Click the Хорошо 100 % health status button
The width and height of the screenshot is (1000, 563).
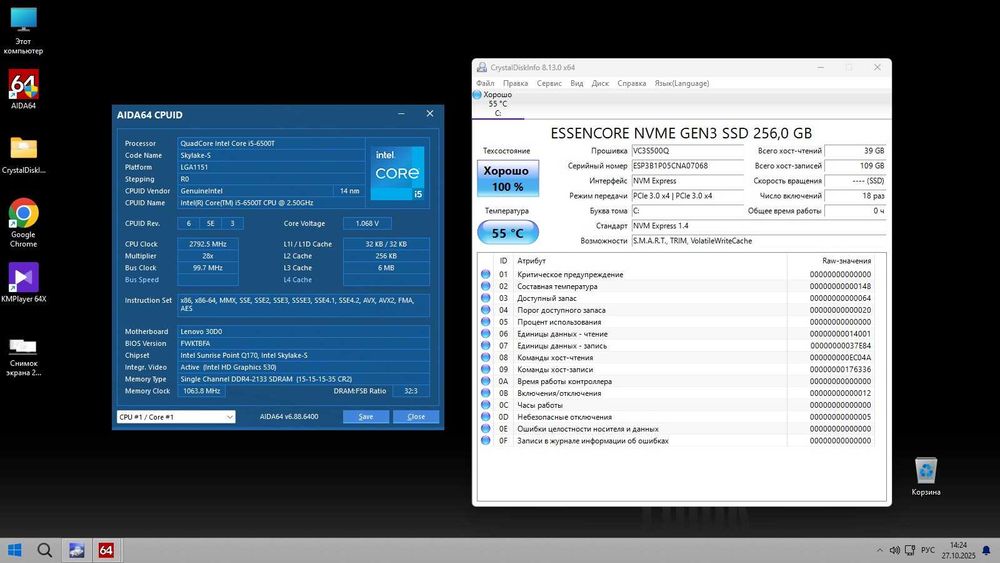(508, 179)
